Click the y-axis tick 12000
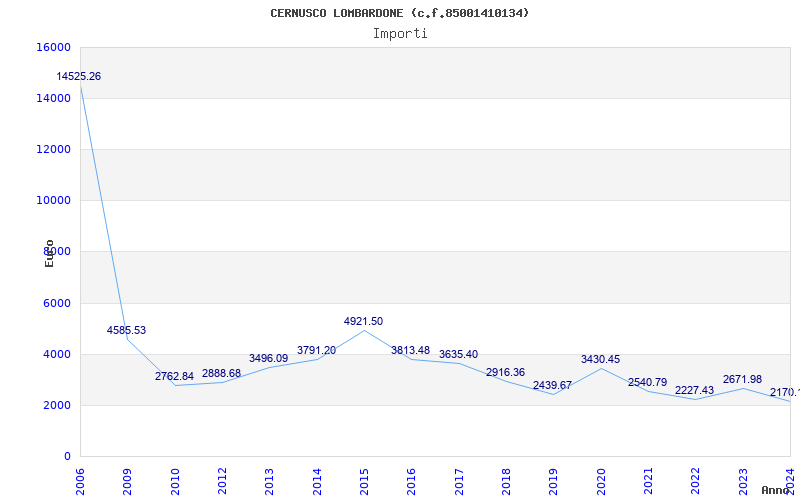The width and height of the screenshot is (800, 500). coord(53,149)
